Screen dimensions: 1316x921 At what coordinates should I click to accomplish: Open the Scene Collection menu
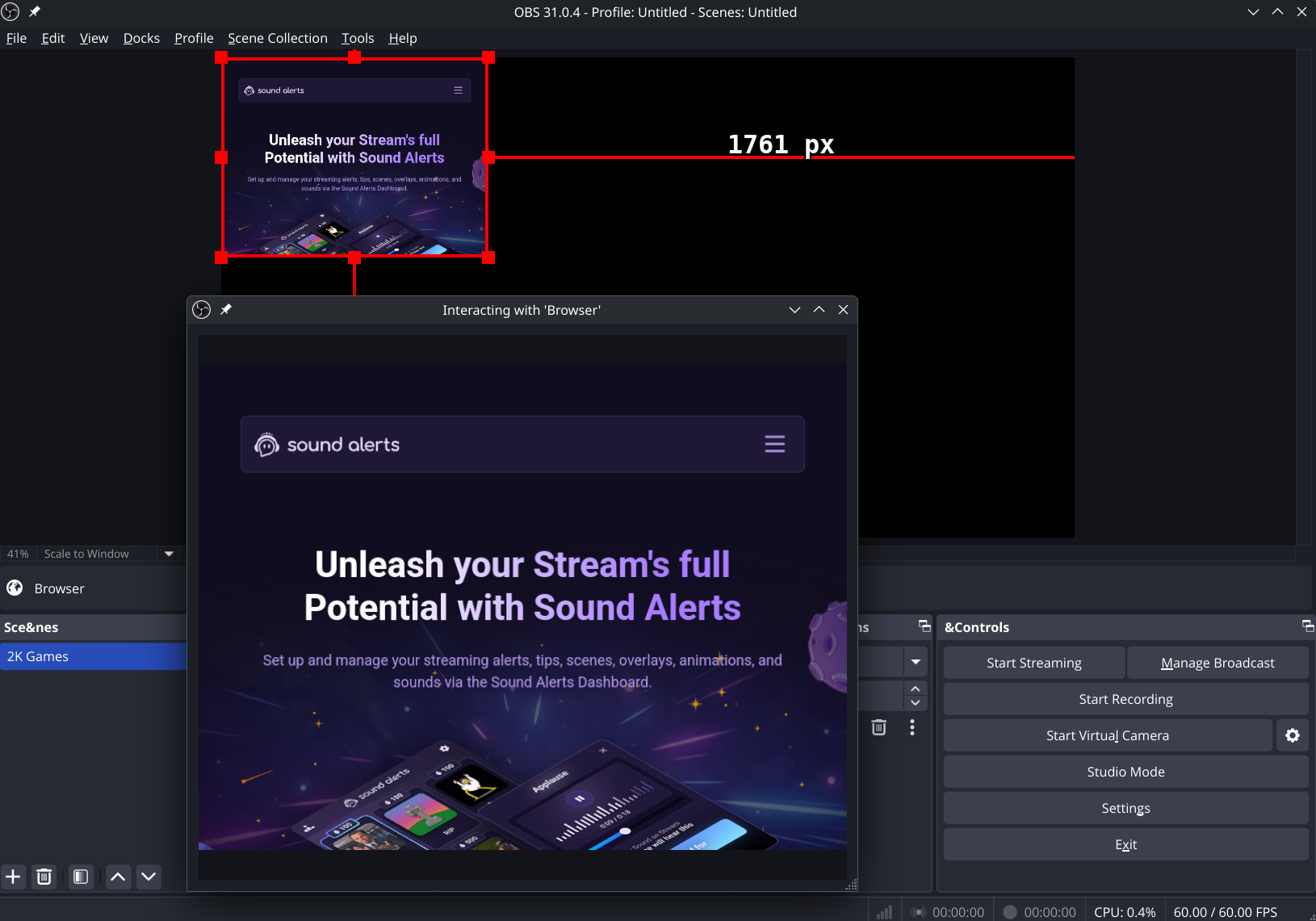pyautogui.click(x=278, y=38)
